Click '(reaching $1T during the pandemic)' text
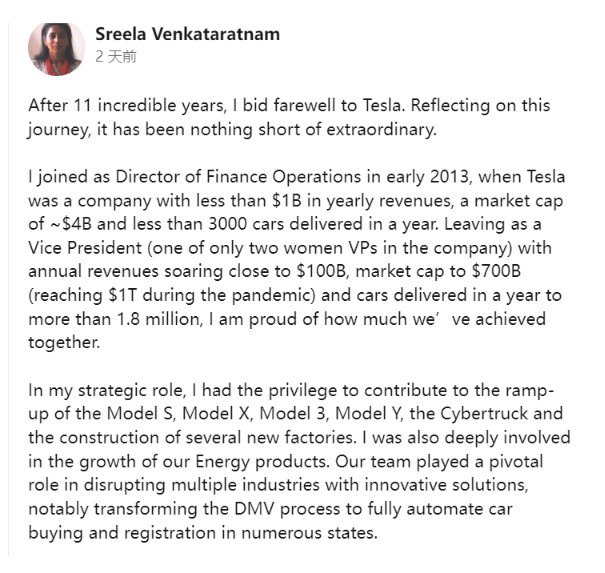The height and width of the screenshot is (573, 605). click(172, 295)
